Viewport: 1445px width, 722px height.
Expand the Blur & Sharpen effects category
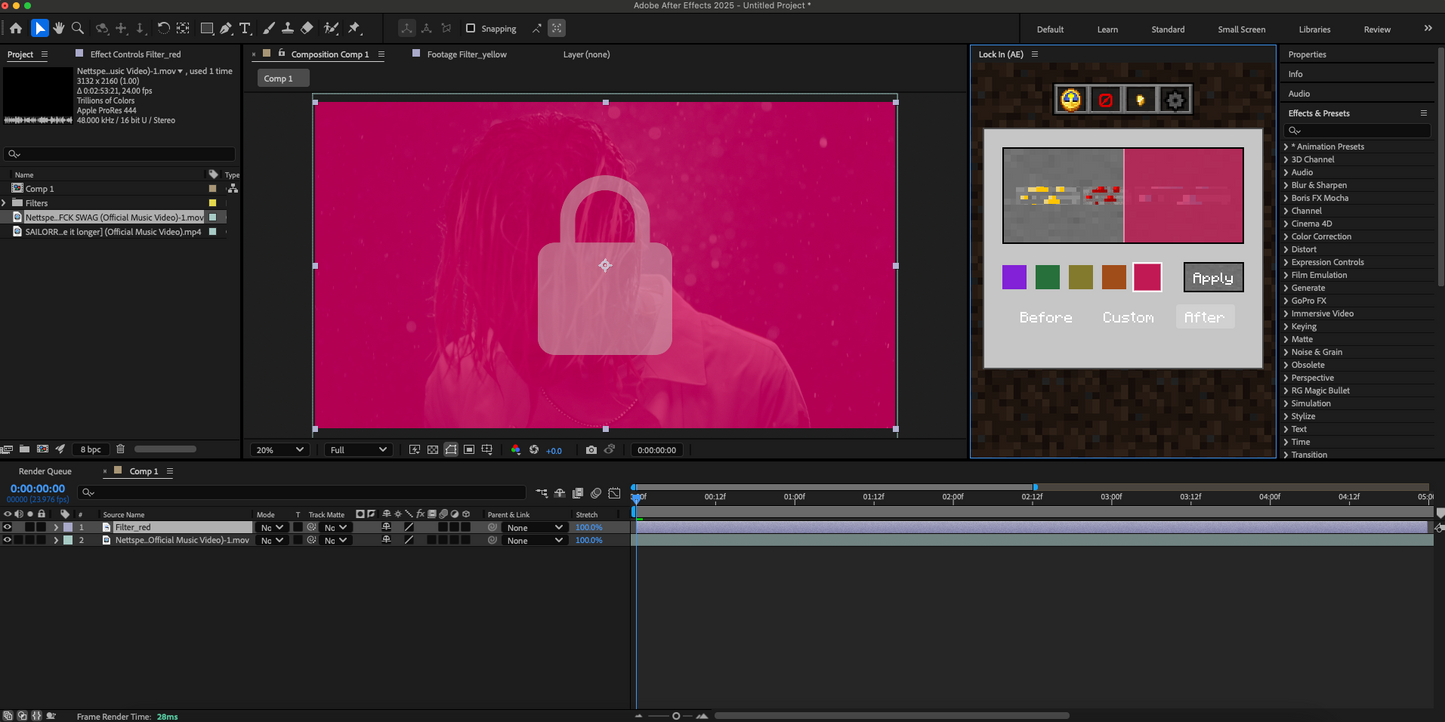tap(1286, 185)
